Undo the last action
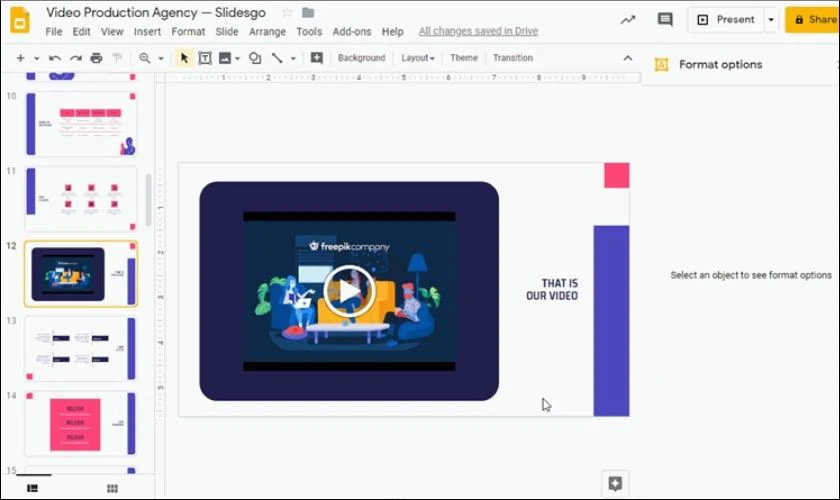Viewport: 840px width, 500px height. [55, 58]
